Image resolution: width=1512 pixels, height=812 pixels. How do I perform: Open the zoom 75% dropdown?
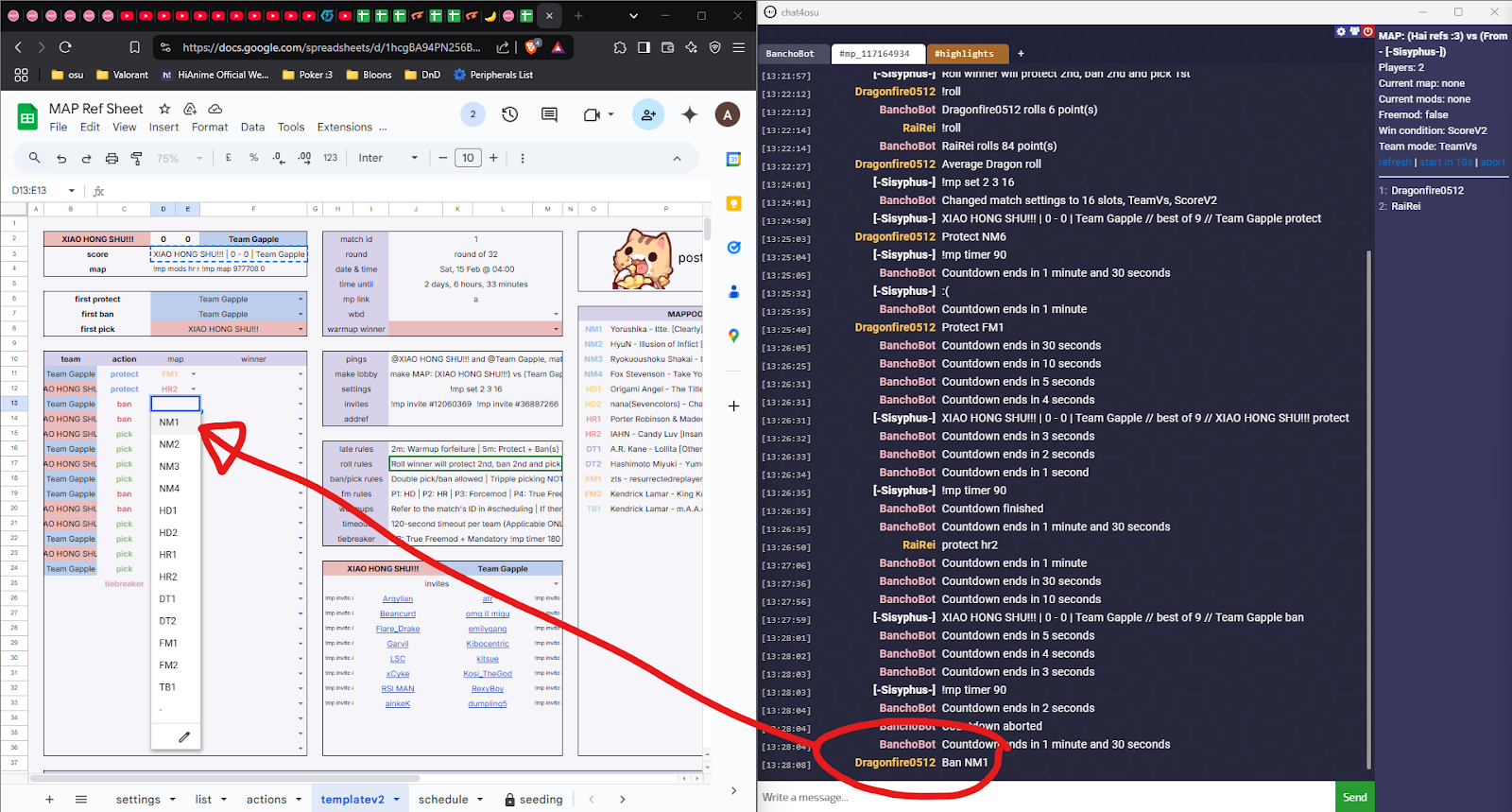click(x=179, y=158)
